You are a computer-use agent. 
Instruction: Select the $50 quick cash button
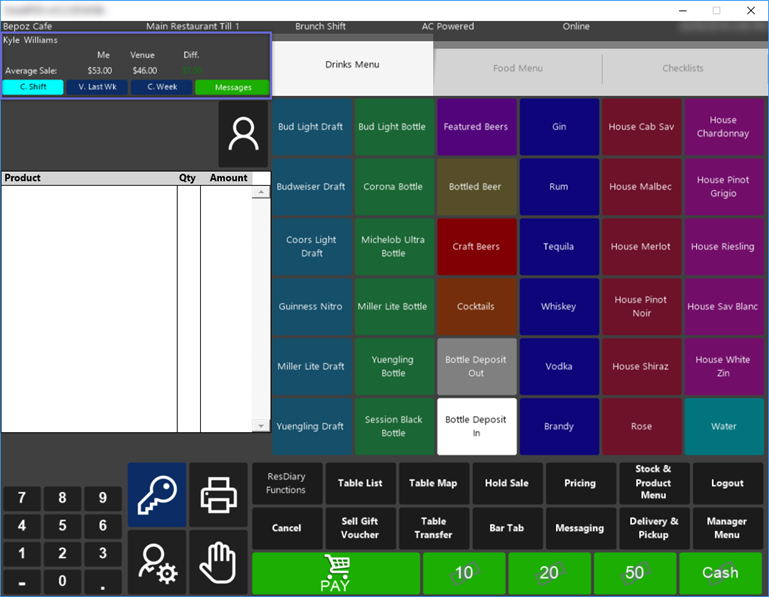tap(635, 573)
